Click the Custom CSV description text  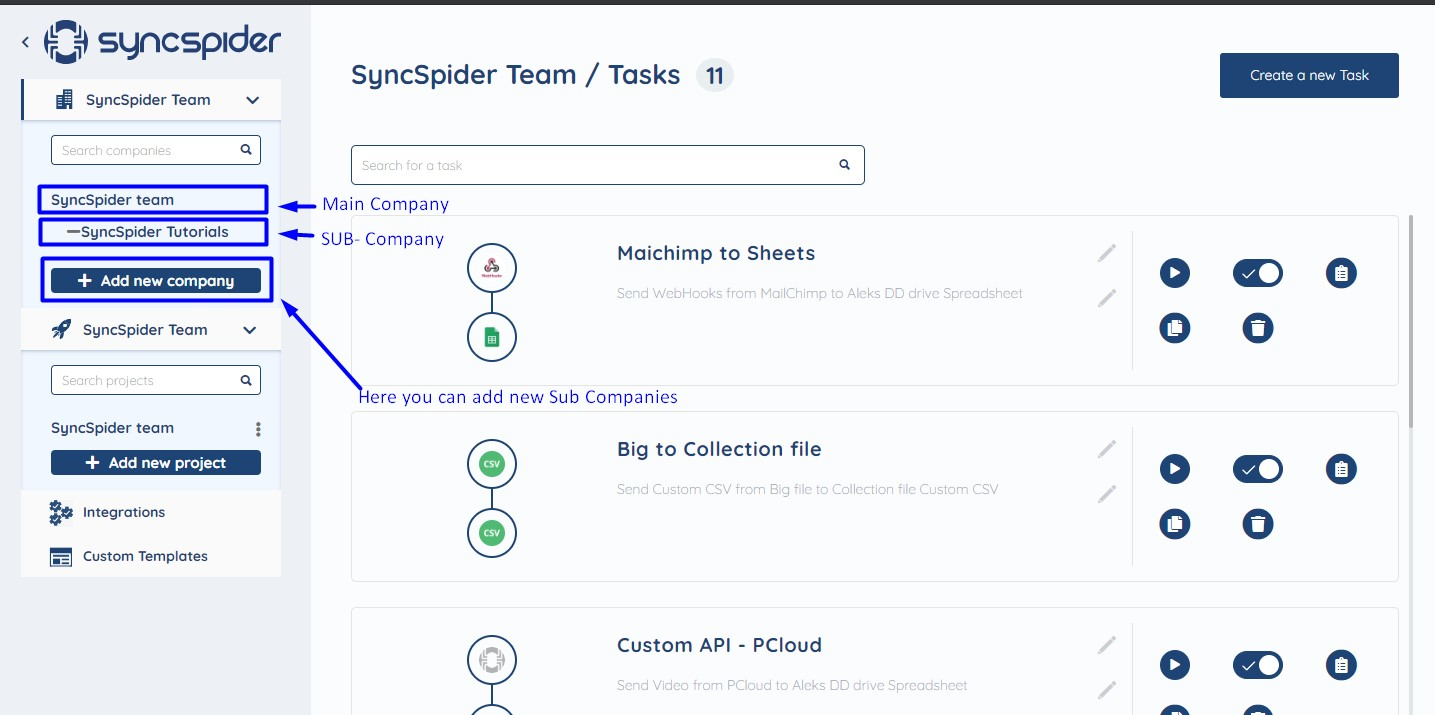[807, 489]
